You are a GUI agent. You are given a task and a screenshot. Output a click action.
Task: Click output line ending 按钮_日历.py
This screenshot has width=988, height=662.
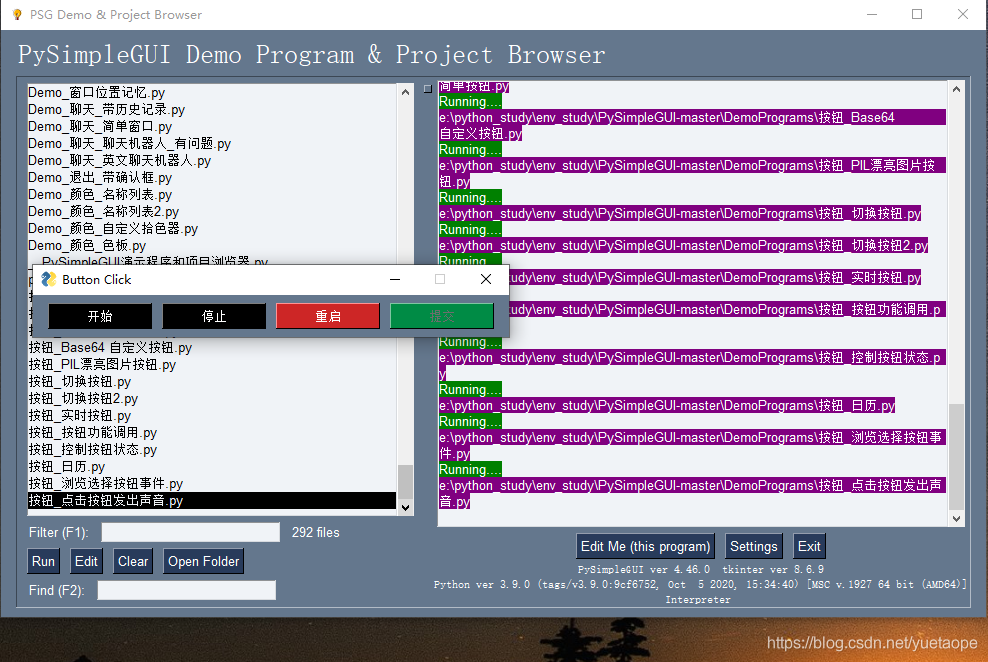[667, 406]
